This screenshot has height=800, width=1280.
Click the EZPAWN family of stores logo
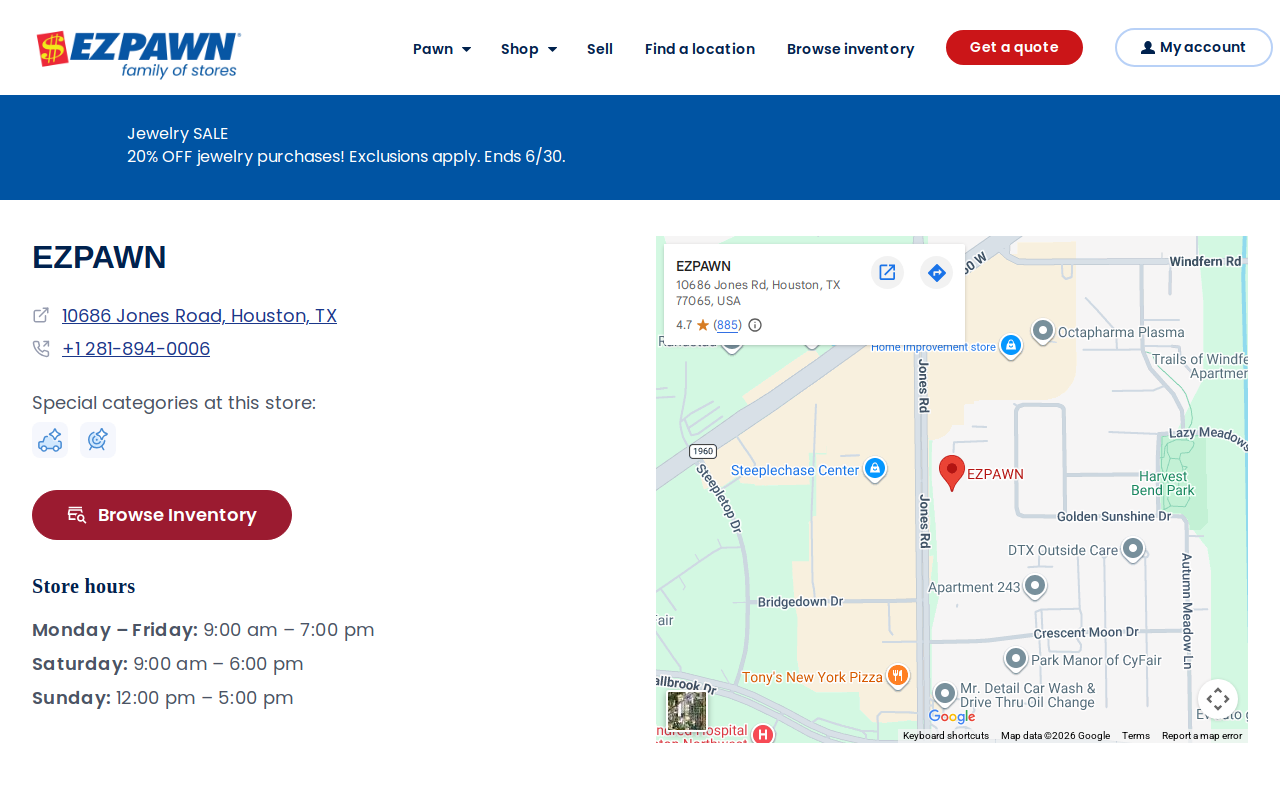[x=139, y=54]
